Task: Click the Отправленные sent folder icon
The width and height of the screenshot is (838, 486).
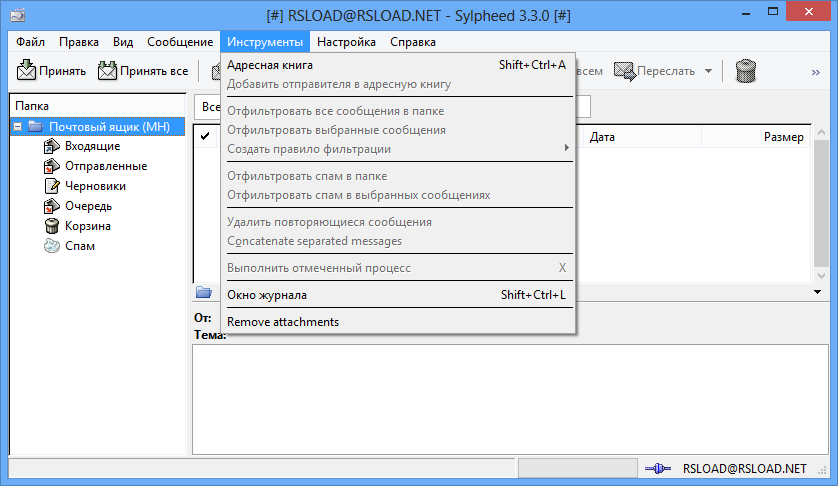Action: (51, 166)
